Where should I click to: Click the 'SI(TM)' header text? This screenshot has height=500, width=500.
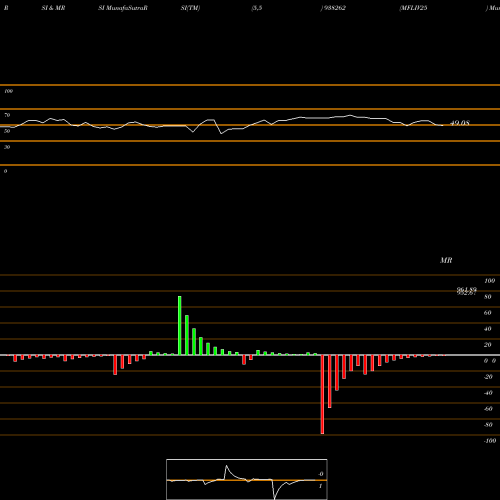pos(190,8)
